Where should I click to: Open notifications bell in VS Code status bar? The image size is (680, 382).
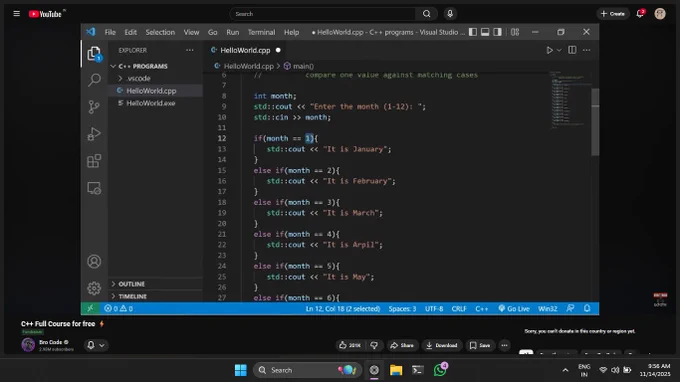click(587, 308)
